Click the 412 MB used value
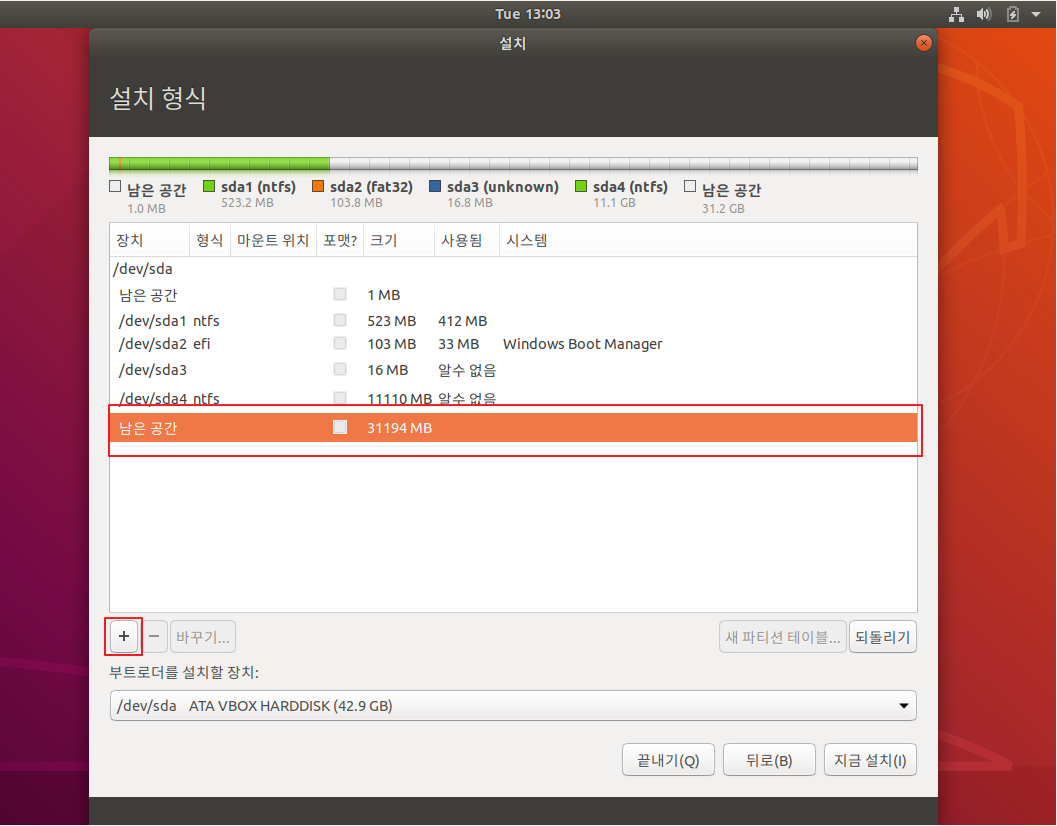Screen dimensions: 1057x826 (462, 321)
